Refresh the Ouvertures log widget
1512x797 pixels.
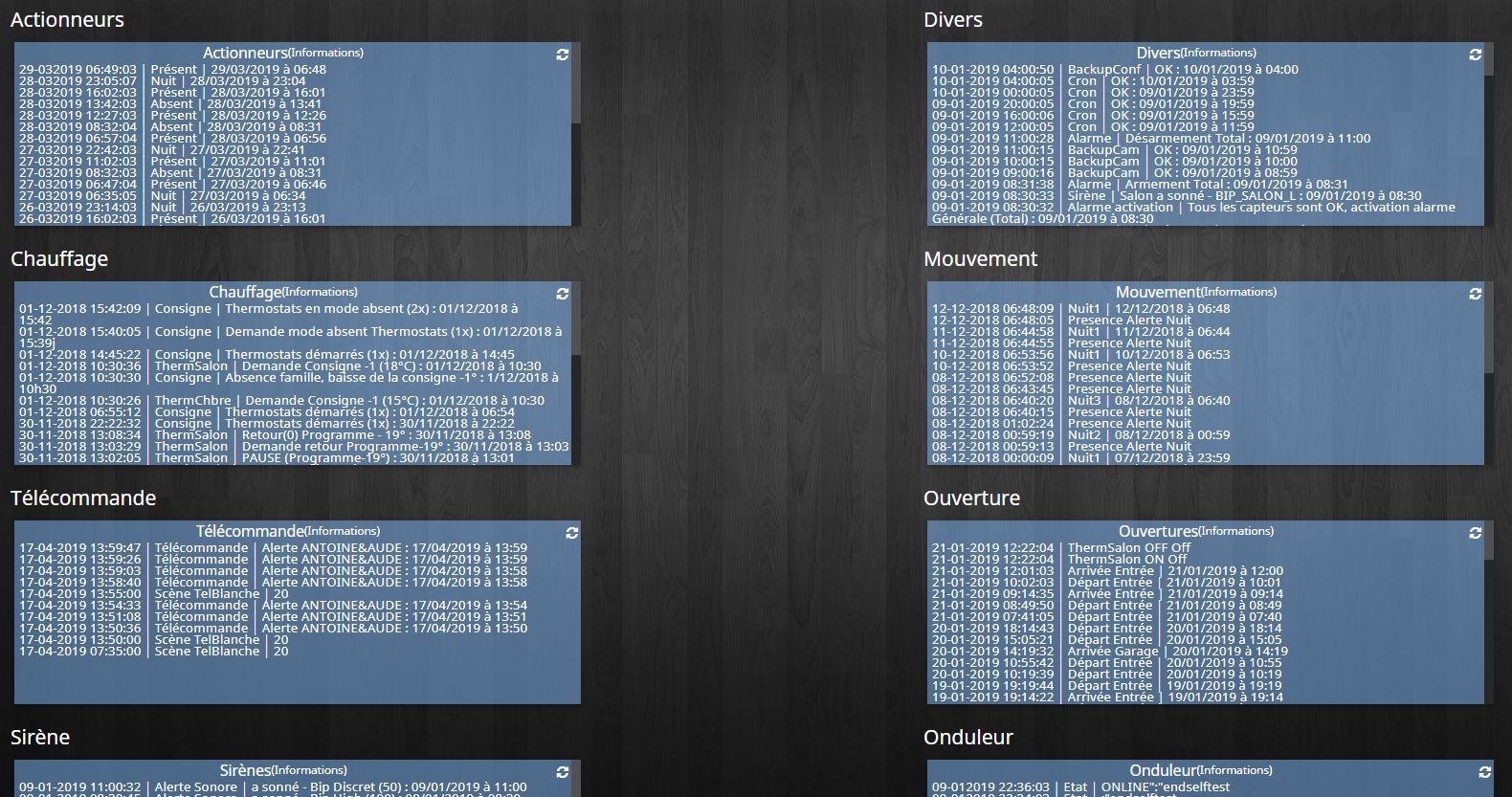(1476, 533)
